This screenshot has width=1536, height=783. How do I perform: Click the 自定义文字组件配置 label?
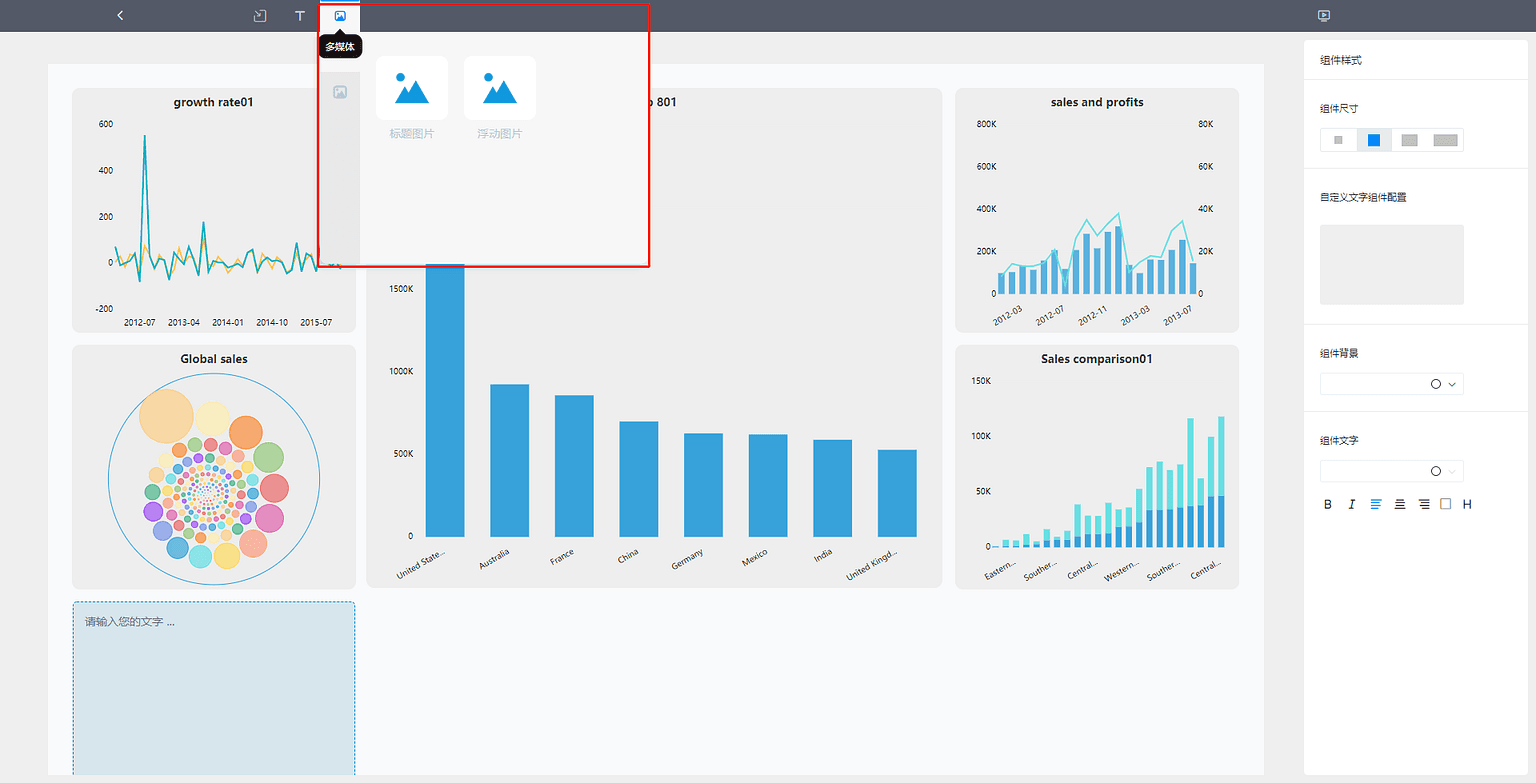pos(1363,197)
